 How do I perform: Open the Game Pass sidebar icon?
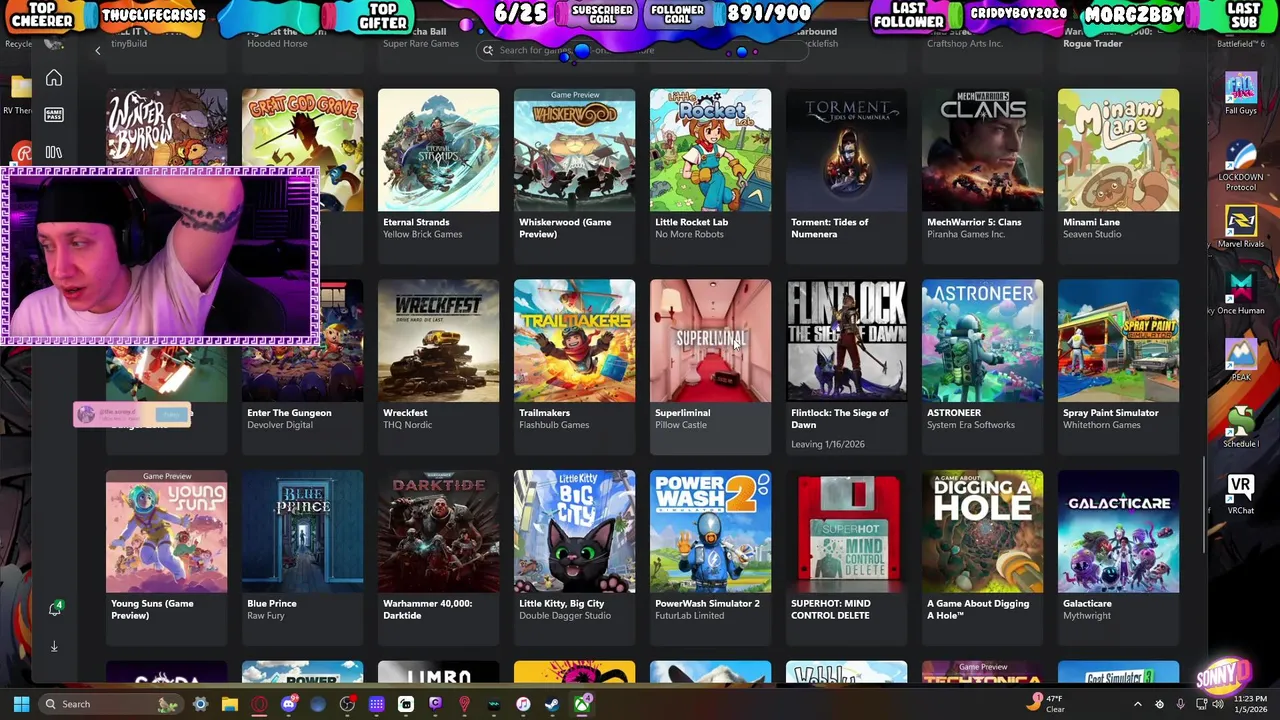[x=54, y=115]
